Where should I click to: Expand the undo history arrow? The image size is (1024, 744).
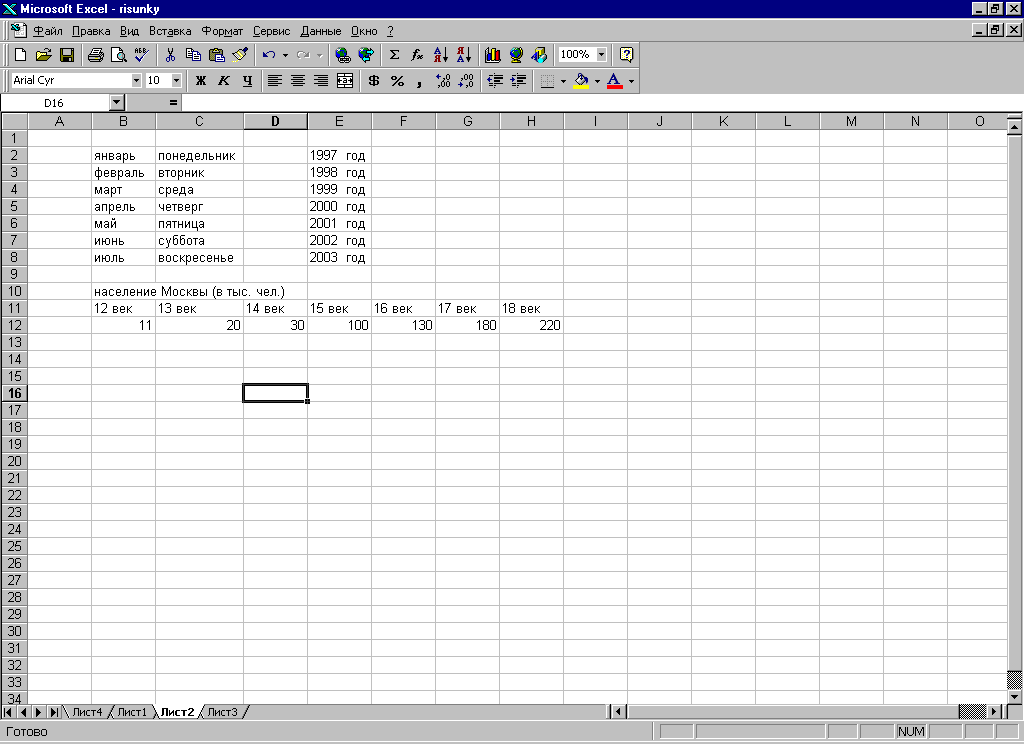click(285, 55)
